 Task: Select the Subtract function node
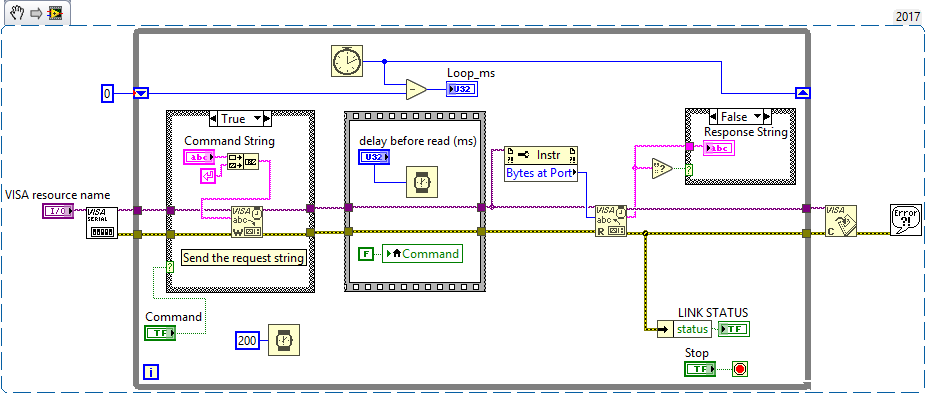(417, 90)
